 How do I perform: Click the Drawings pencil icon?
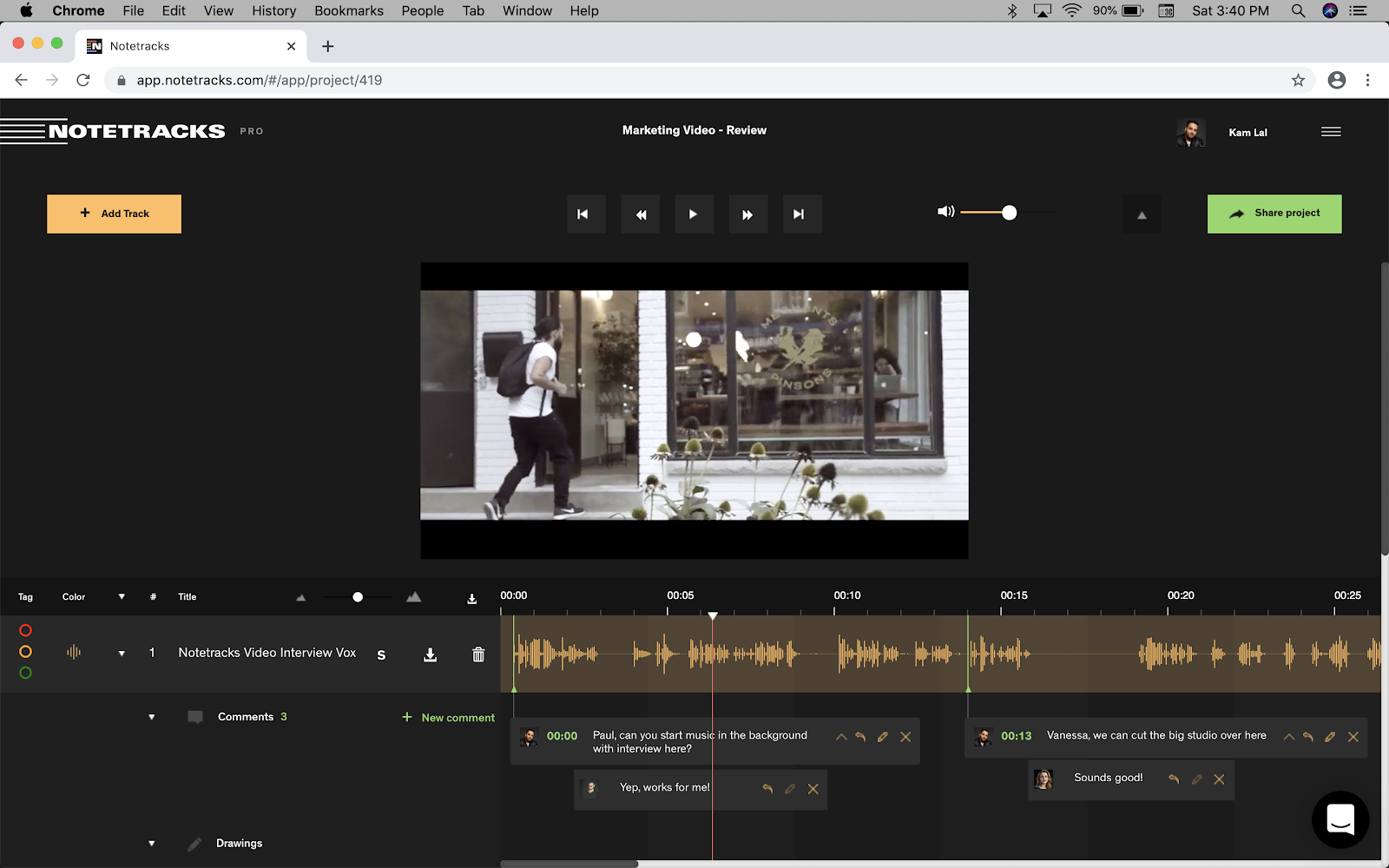(x=194, y=844)
